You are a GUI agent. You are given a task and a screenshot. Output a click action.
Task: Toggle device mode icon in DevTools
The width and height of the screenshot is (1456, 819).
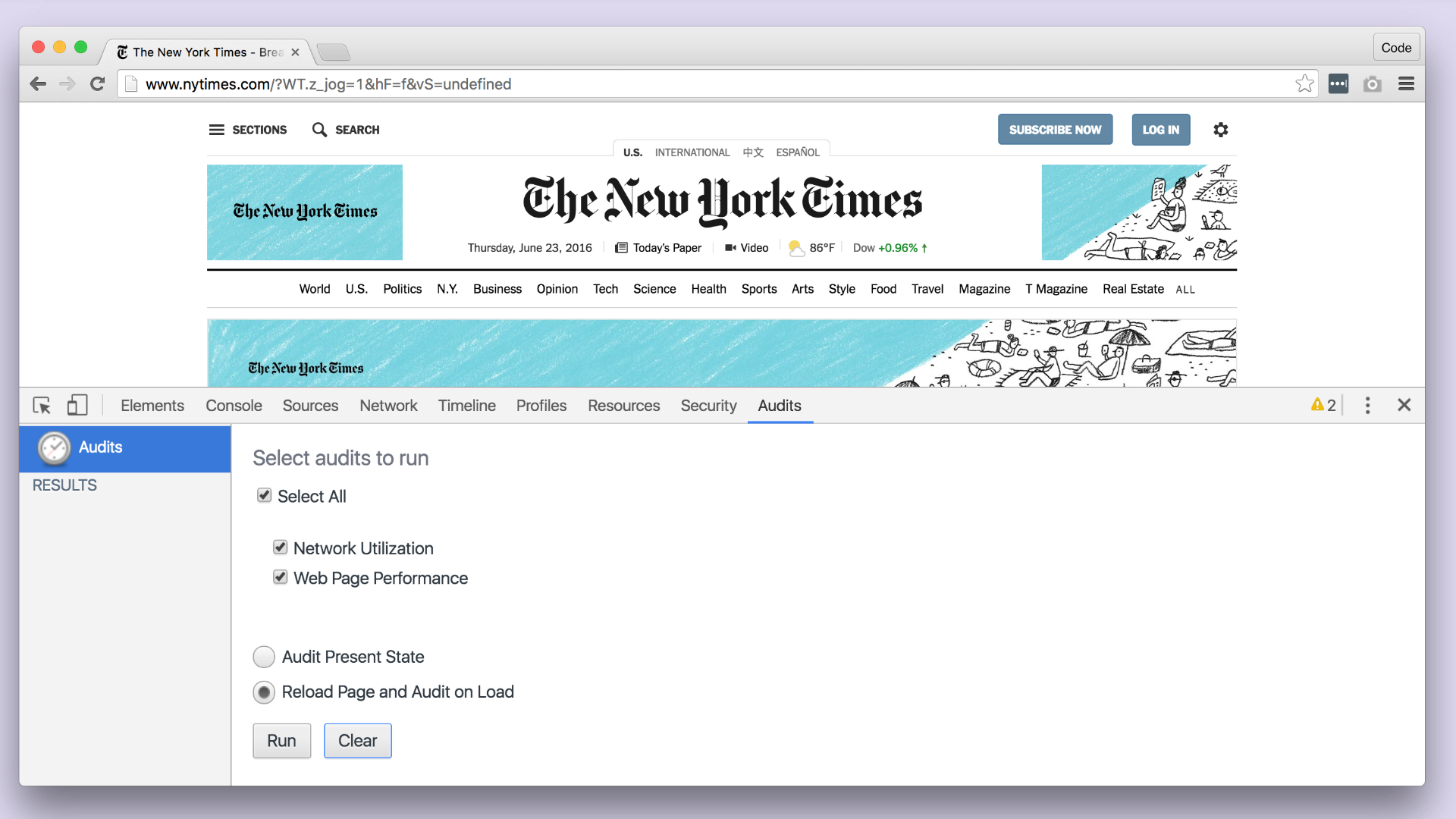[77, 406]
